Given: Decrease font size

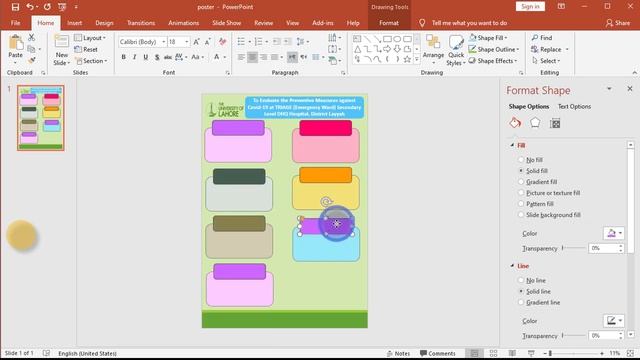Looking at the screenshot, I should point(208,42).
